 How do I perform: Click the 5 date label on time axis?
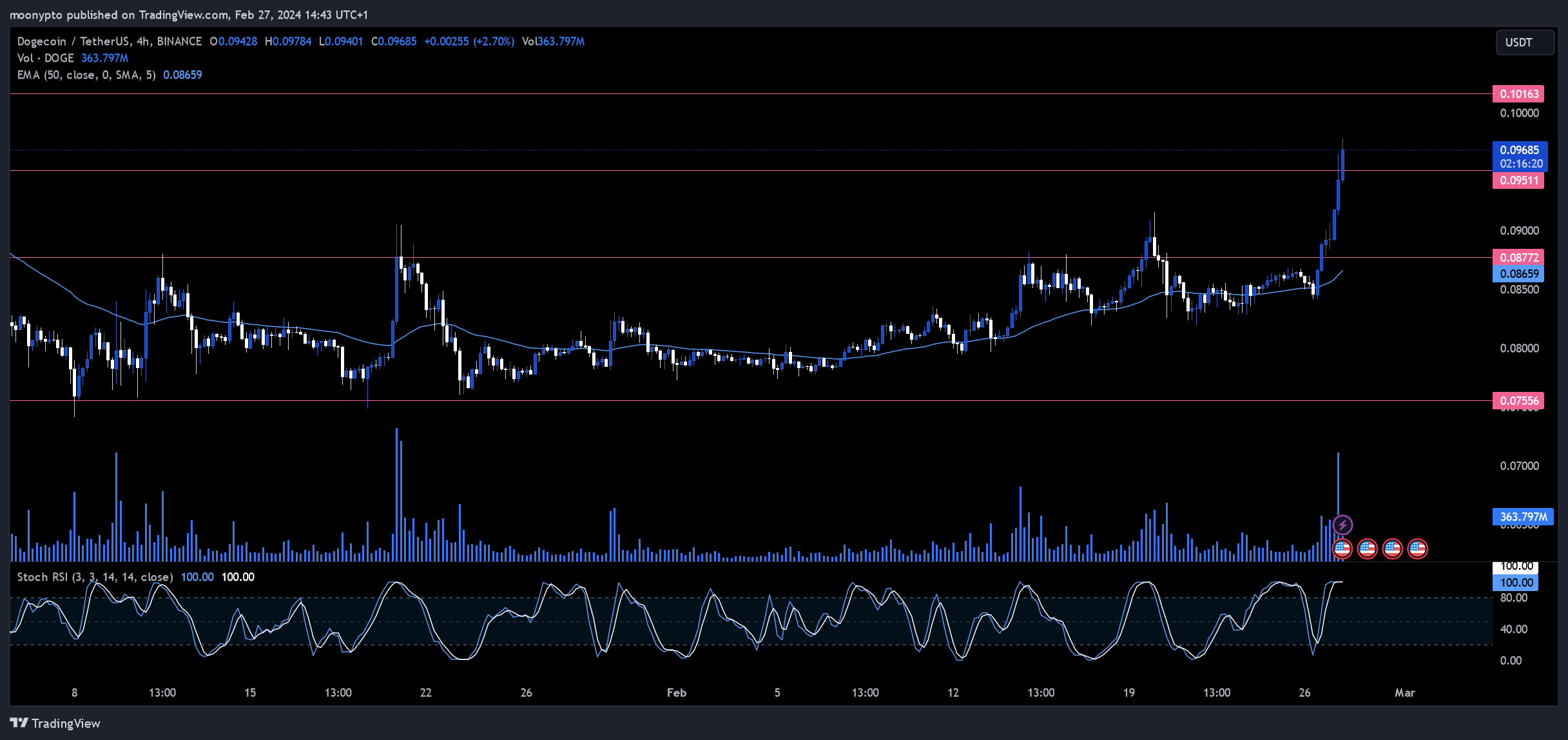[777, 693]
